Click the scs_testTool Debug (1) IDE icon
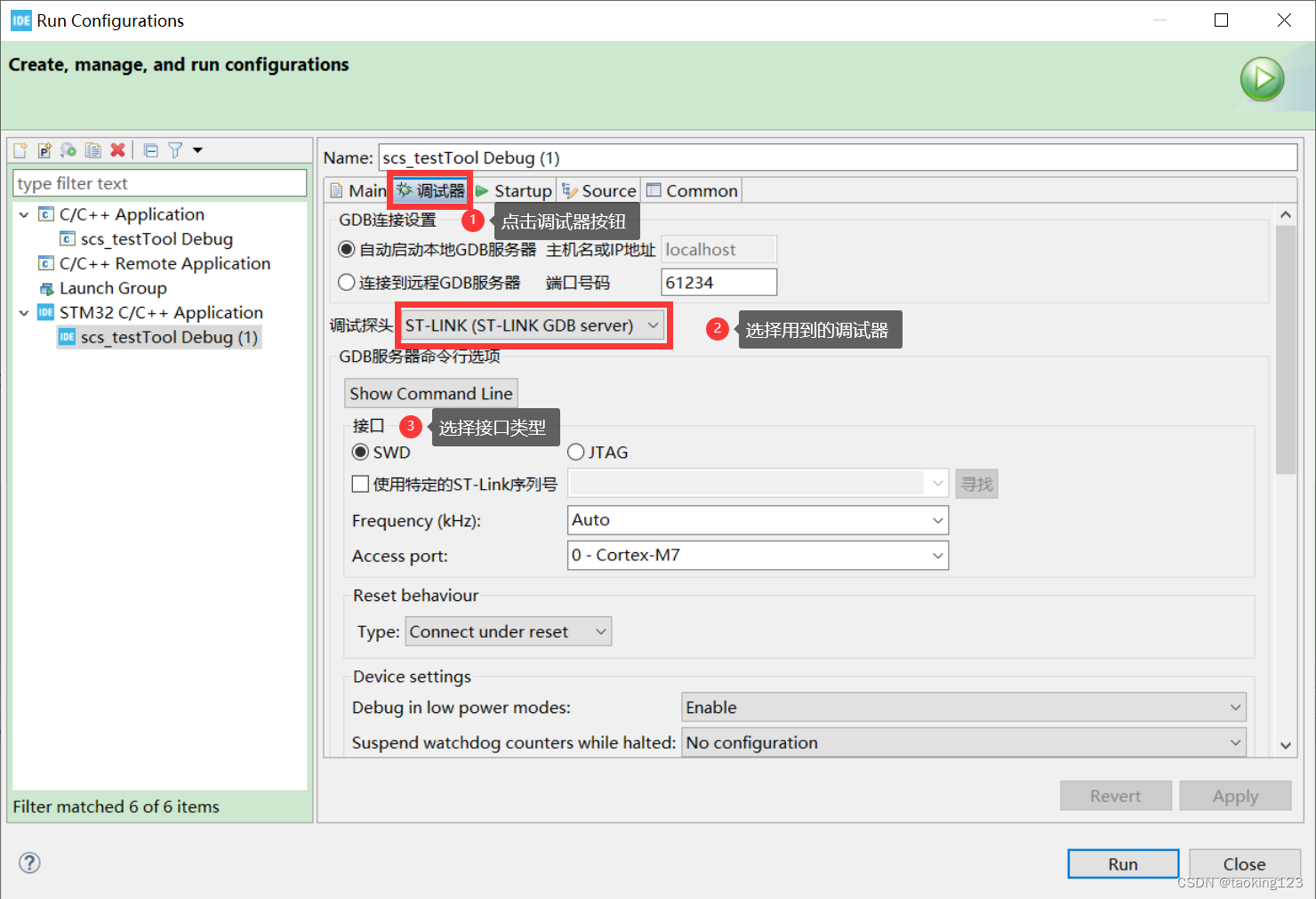This screenshot has height=899, width=1316. [67, 337]
